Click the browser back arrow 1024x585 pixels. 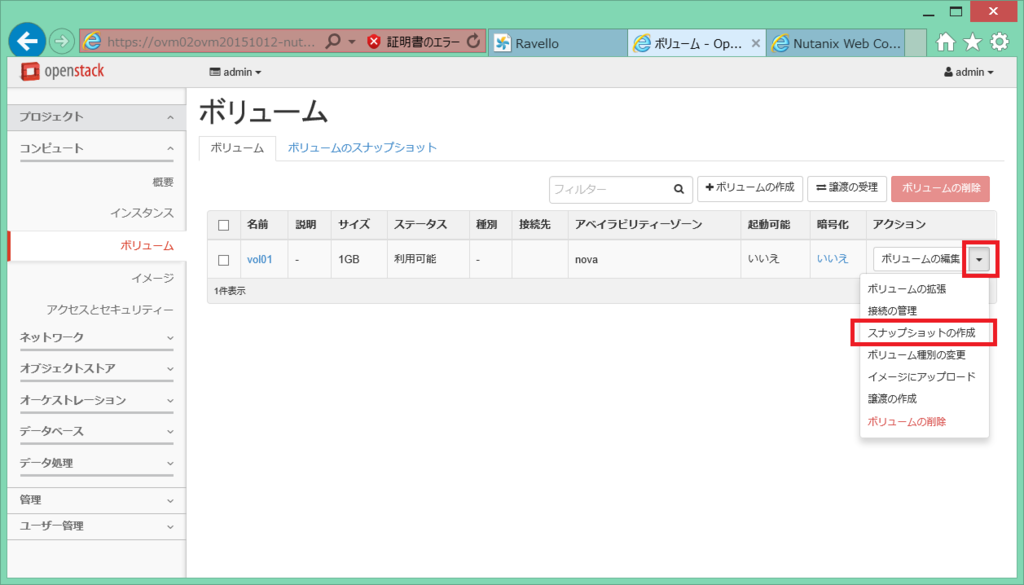26,41
